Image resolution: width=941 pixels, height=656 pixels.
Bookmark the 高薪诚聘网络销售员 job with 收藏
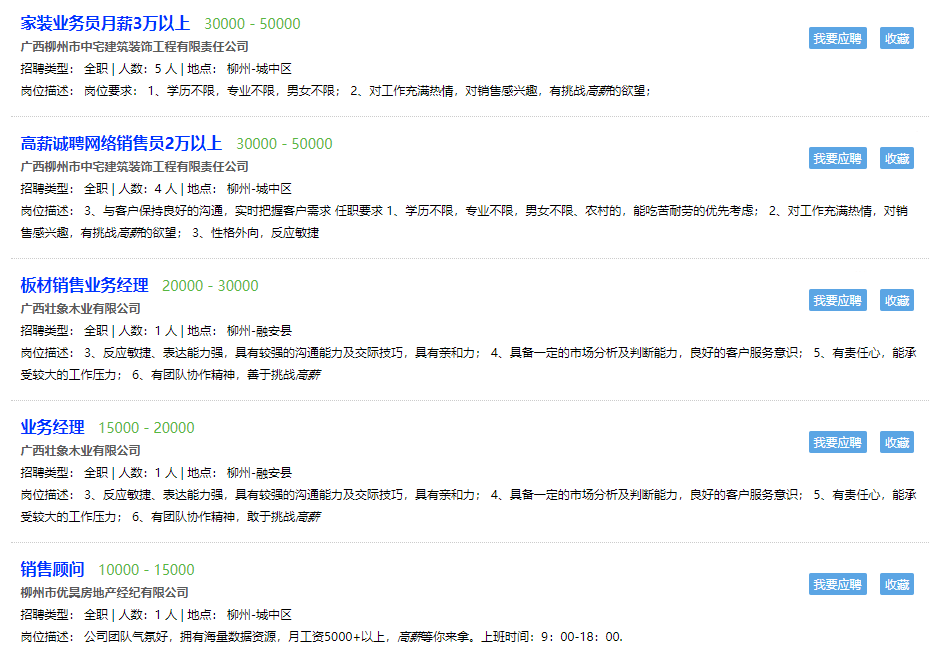(896, 158)
